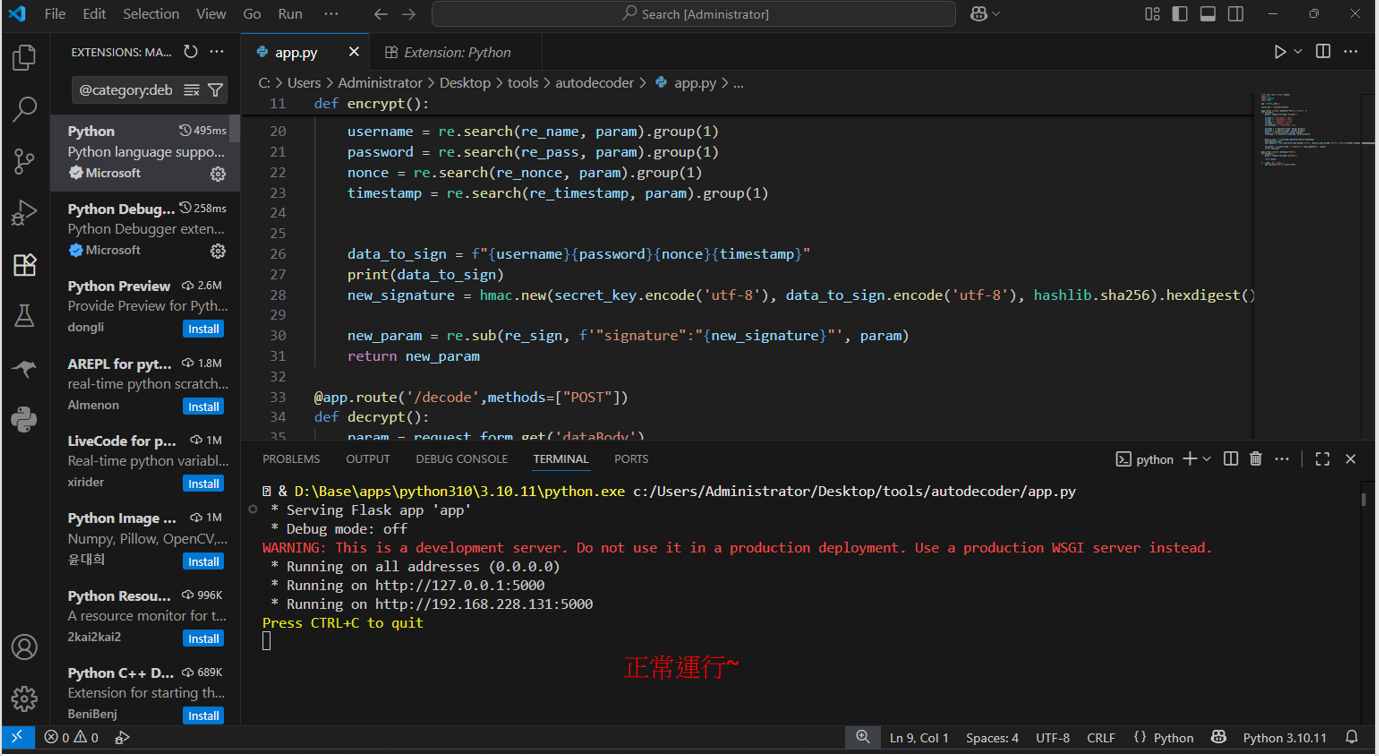Open the Source Control view
The image size is (1379, 756).
click(24, 161)
